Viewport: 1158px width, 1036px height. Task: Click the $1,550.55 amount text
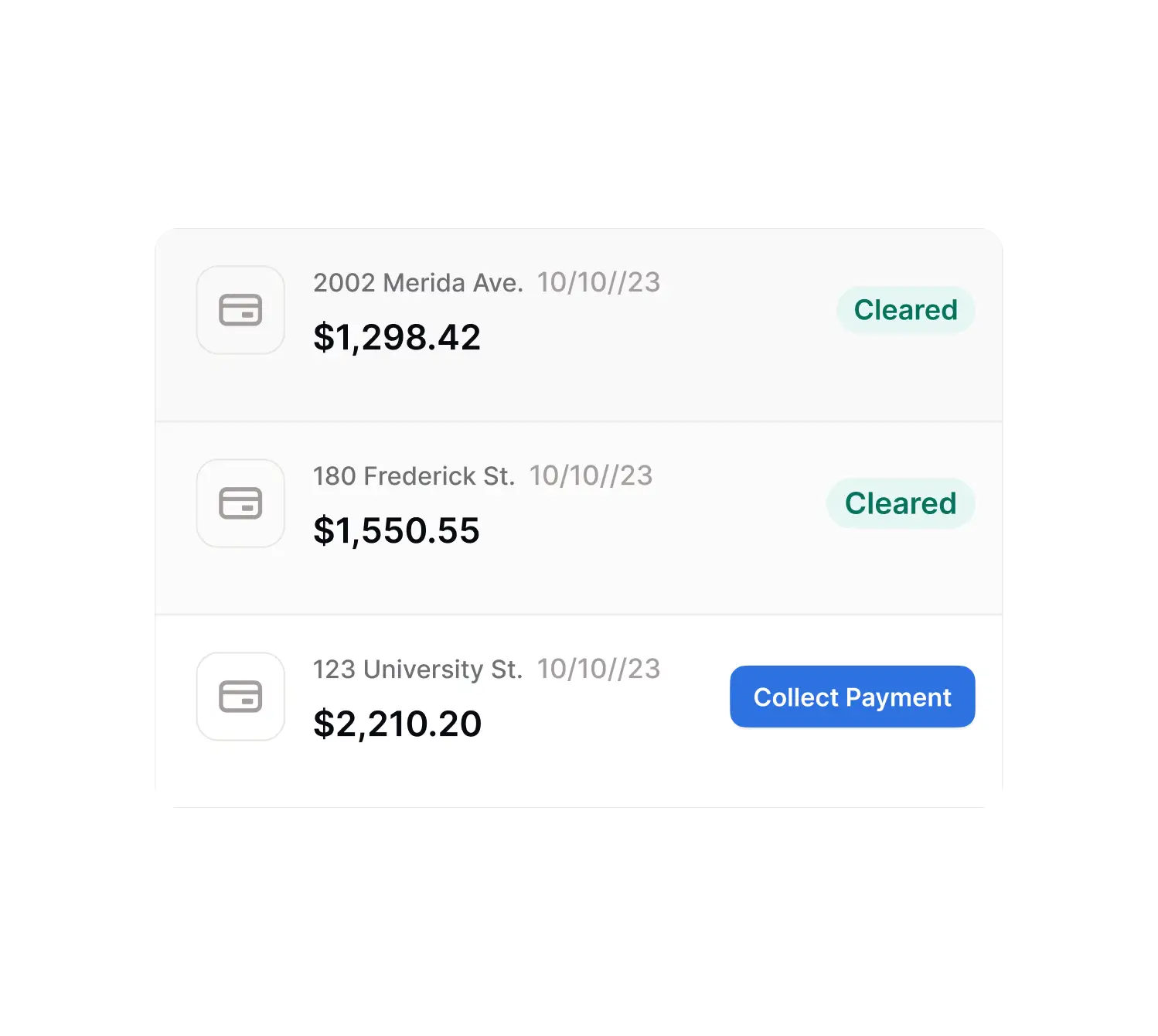click(x=397, y=530)
